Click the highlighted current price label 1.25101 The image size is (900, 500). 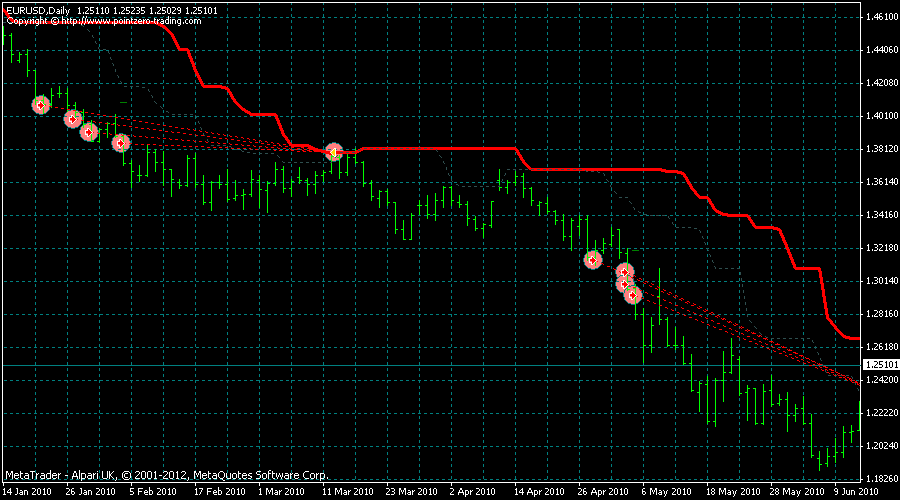881,365
